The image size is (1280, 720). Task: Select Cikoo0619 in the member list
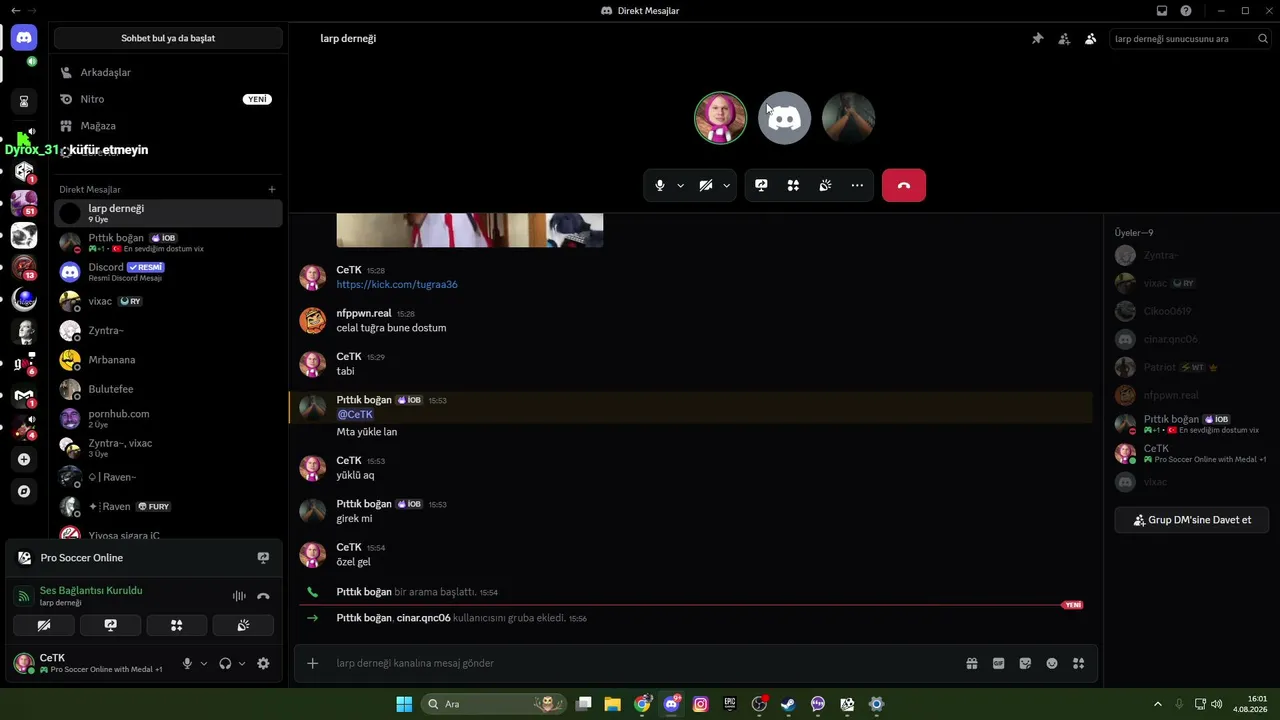(x=1192, y=311)
